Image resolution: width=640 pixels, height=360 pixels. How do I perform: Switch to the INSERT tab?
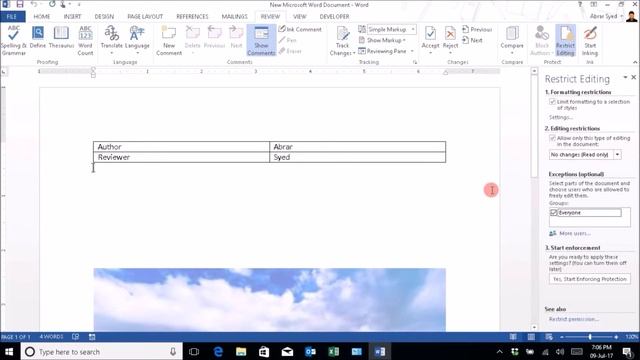[72, 17]
